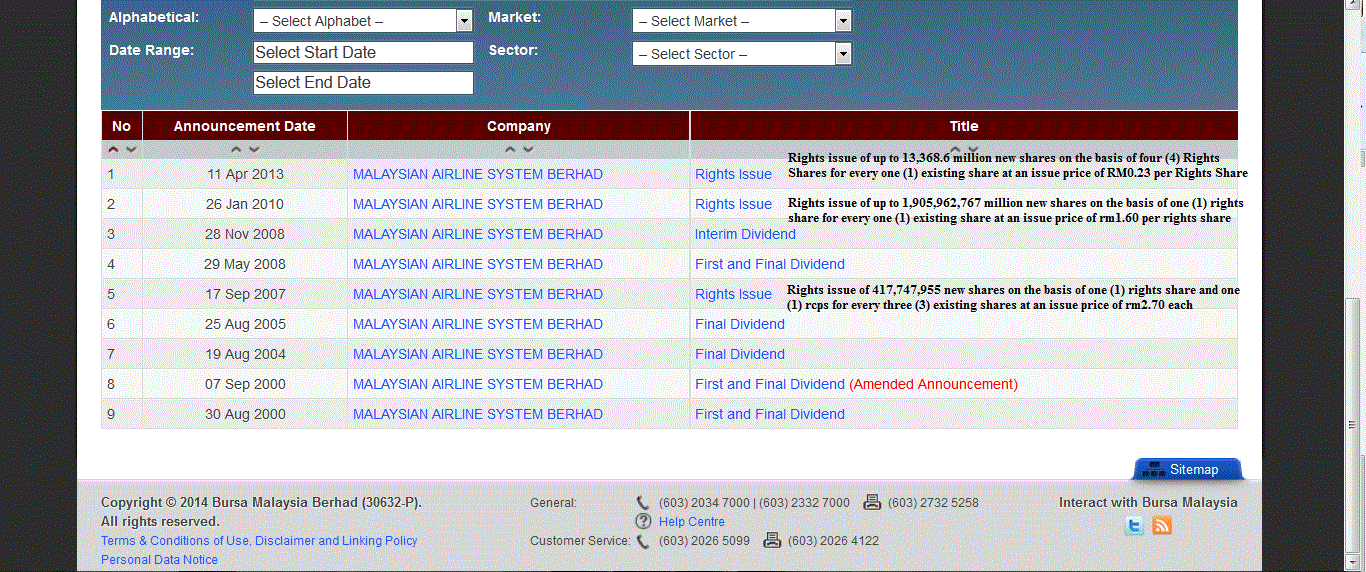Open Rights Issue announcement dated 11 Apr 2013

pos(733,174)
